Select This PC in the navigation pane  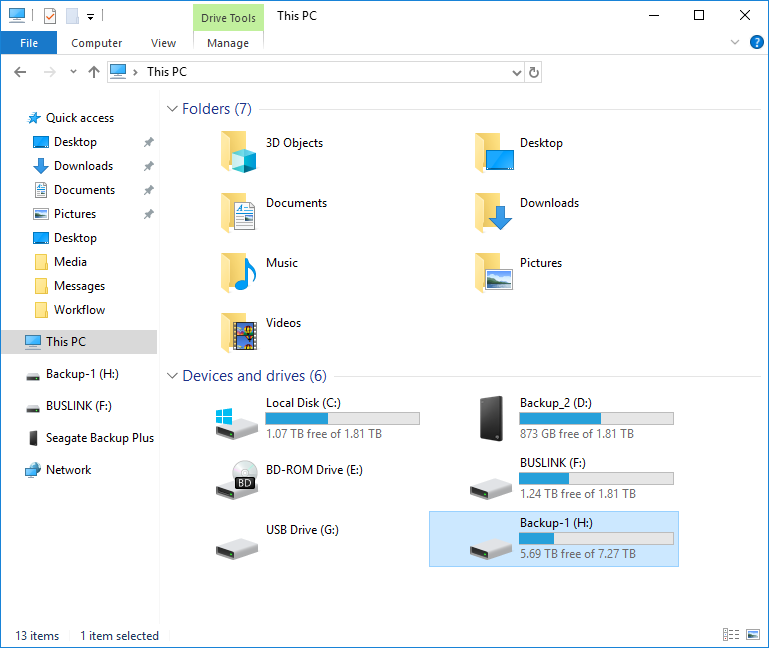coord(79,342)
